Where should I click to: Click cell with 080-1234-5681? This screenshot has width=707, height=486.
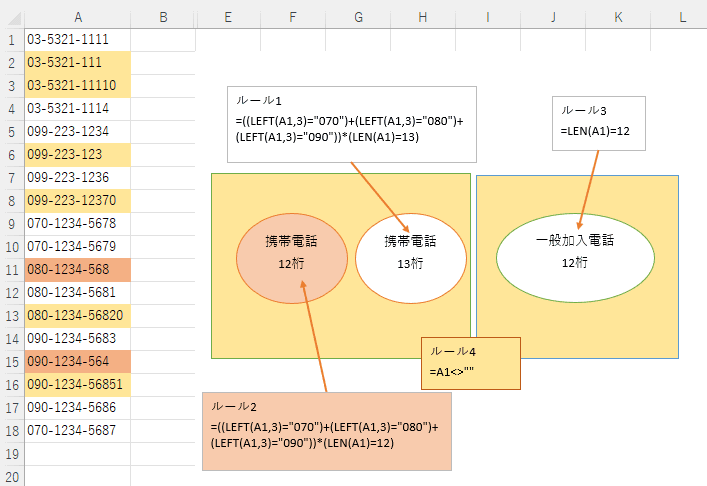78,293
